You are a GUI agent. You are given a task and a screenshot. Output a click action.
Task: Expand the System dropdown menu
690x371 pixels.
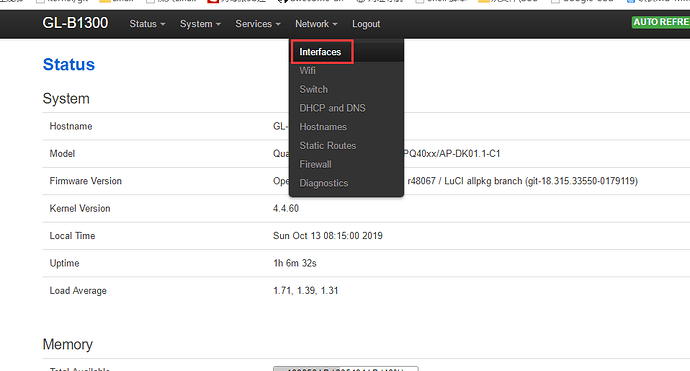pyautogui.click(x=200, y=24)
